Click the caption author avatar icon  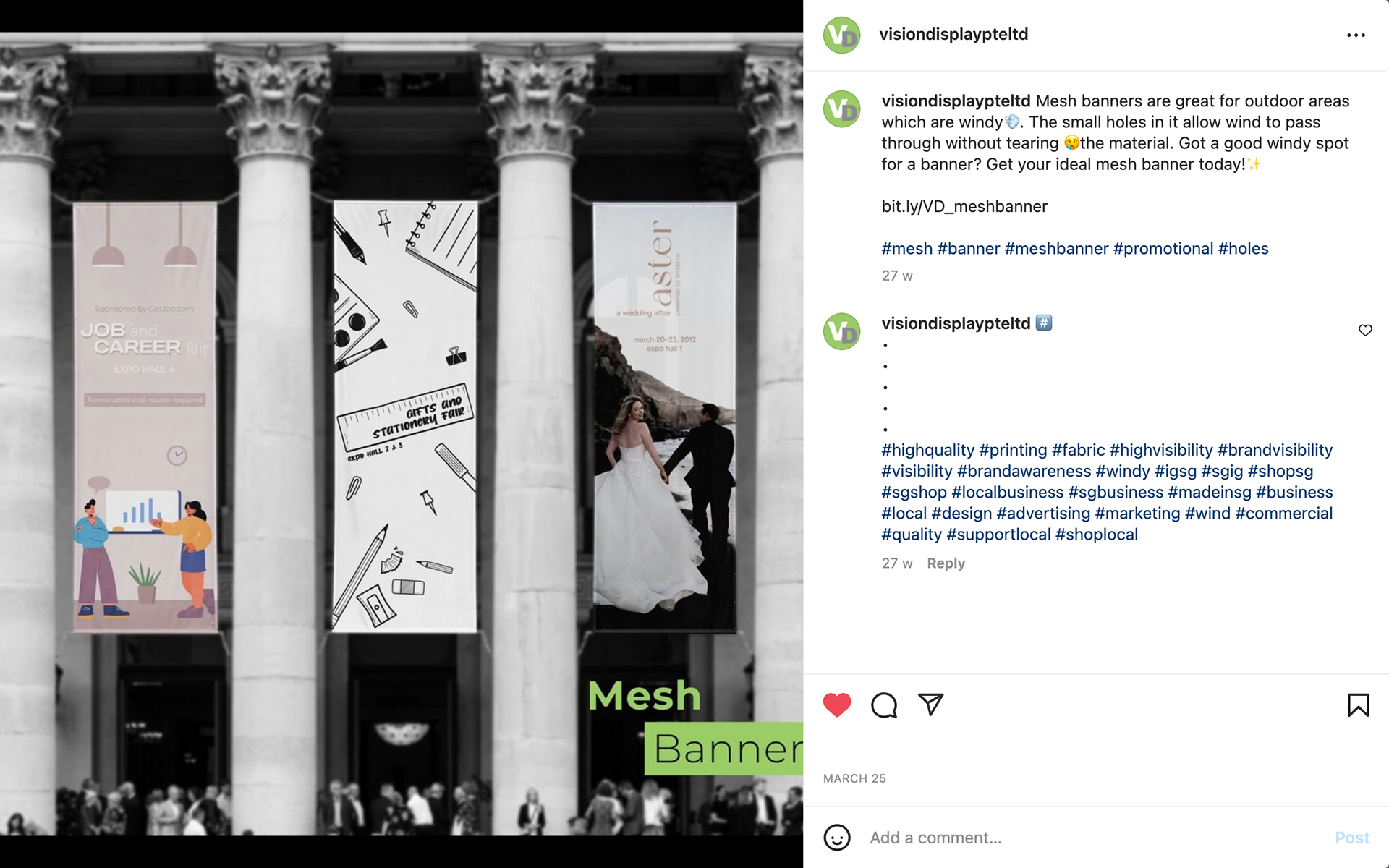pos(841,109)
